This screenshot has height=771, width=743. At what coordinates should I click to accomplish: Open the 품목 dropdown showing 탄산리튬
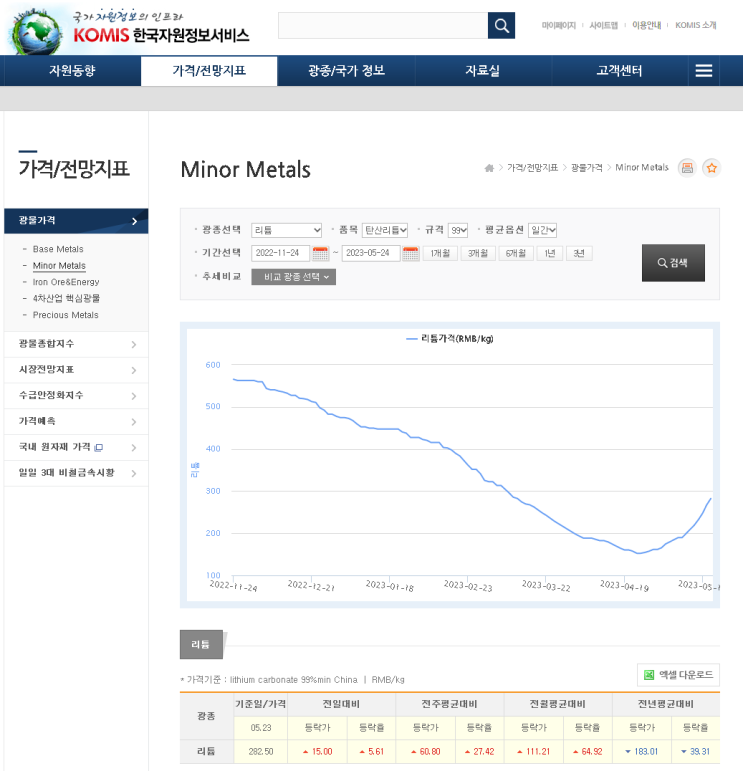point(385,230)
